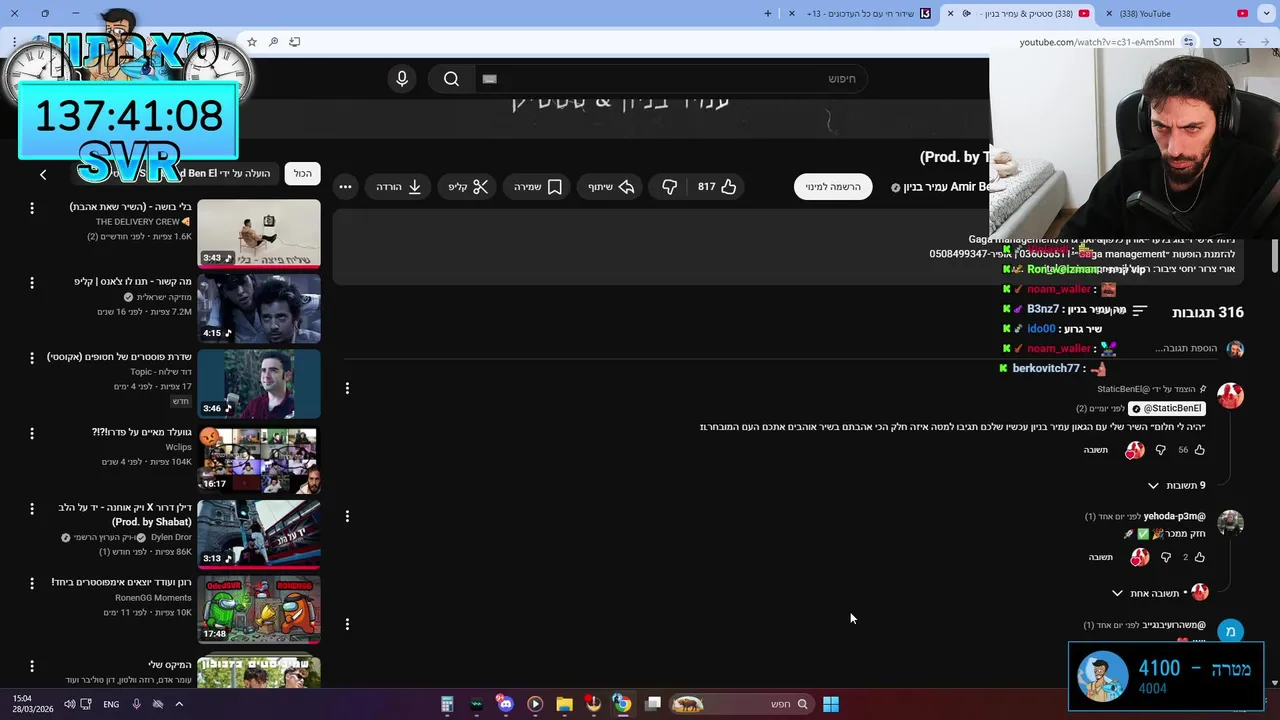Image resolution: width=1280 pixels, height=720 pixels.
Task: Open Chrome's three-dot menu
Action: tap(14, 42)
